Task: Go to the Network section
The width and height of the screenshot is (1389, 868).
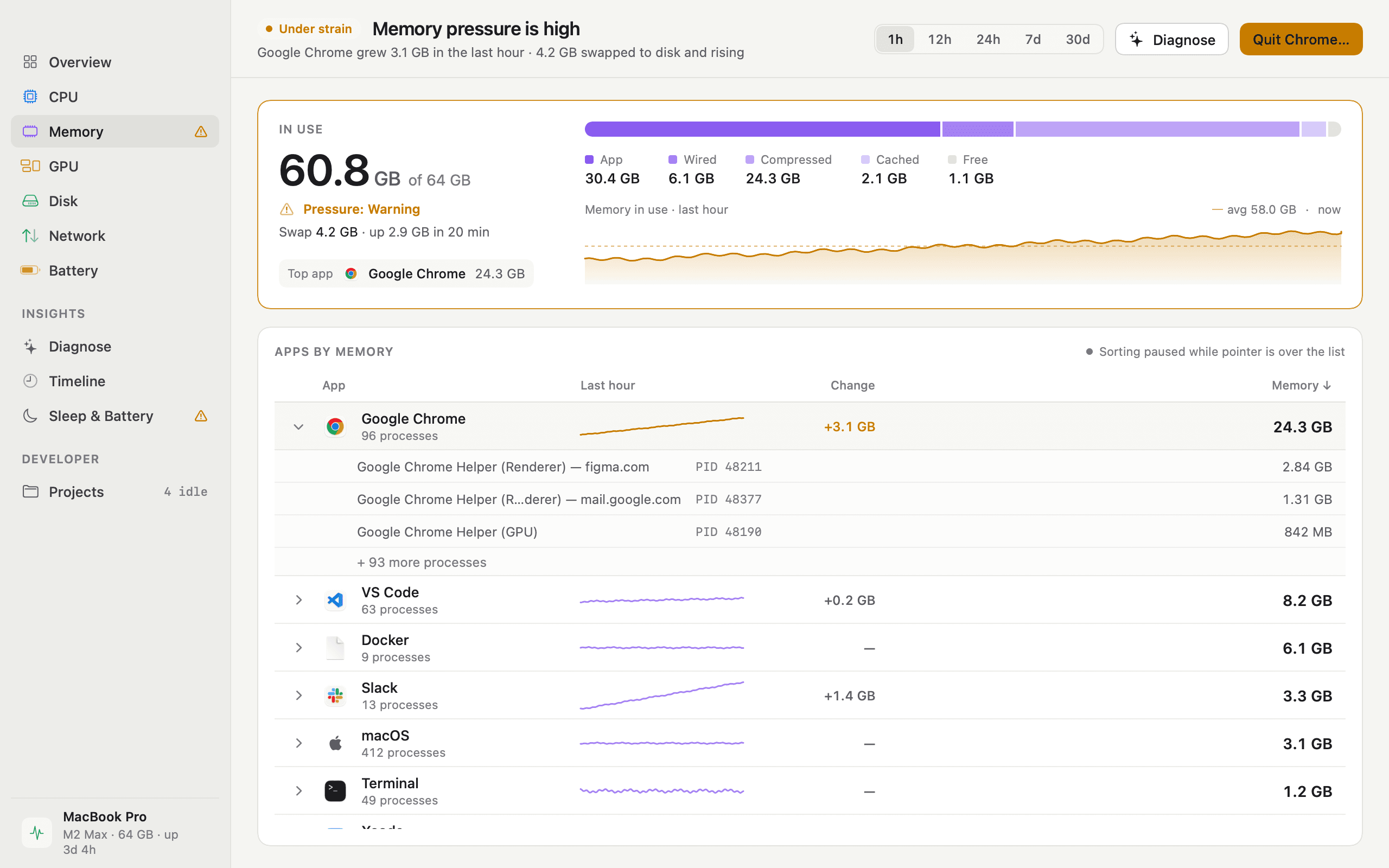Action: tap(115, 235)
